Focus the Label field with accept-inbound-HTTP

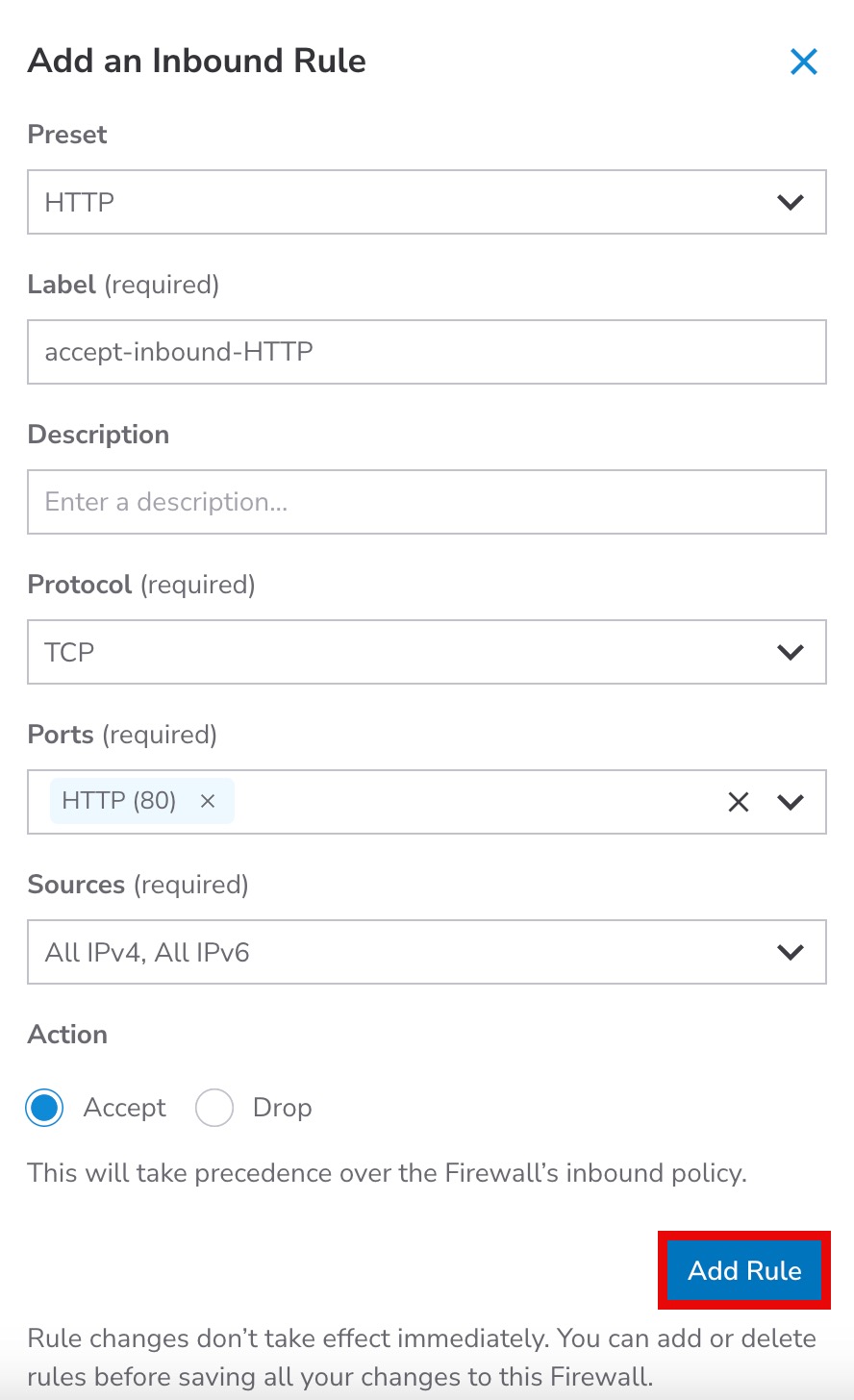(x=426, y=352)
